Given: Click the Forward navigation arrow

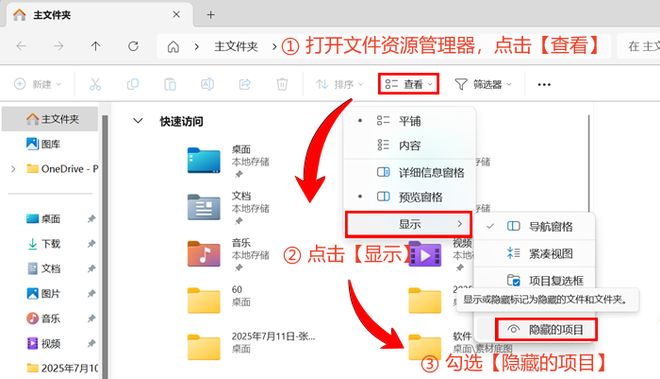Looking at the screenshot, I should [59, 46].
